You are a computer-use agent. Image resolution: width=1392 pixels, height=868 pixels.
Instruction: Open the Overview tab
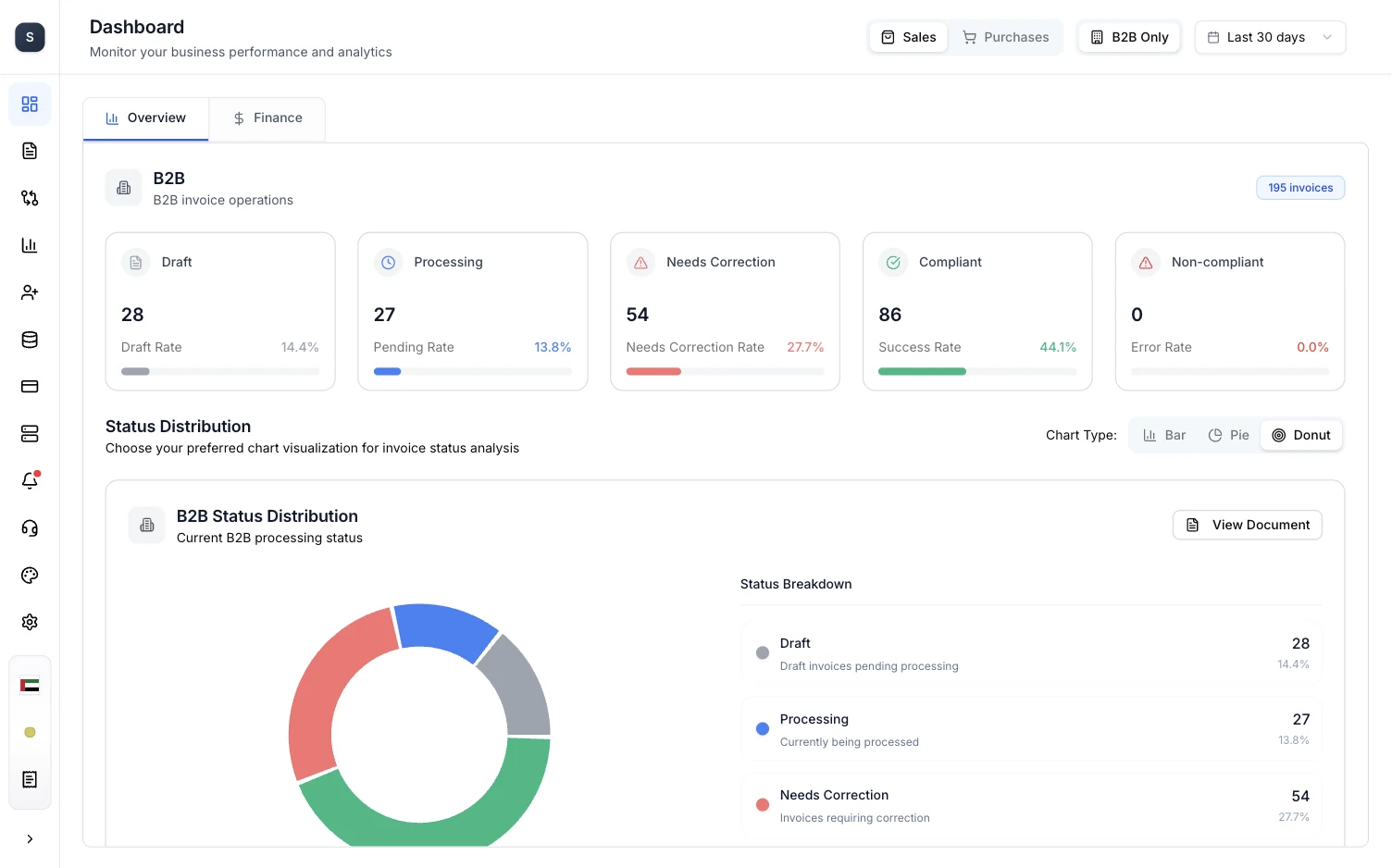click(x=146, y=118)
